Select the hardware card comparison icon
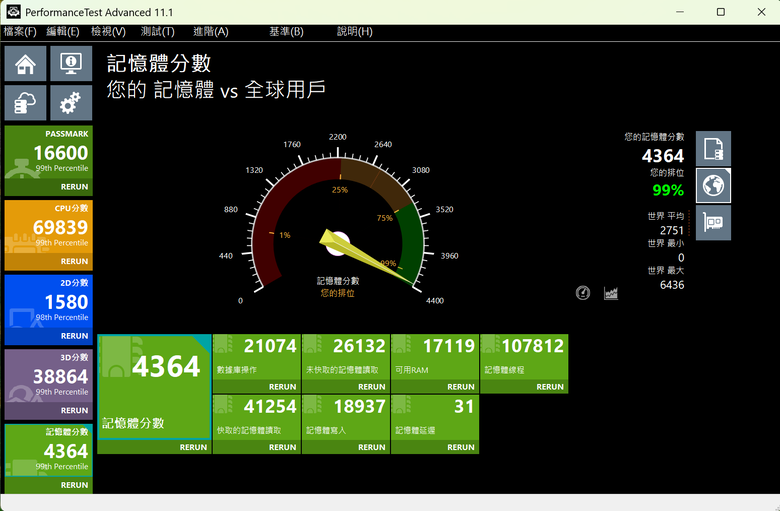780x511 pixels. point(713,223)
